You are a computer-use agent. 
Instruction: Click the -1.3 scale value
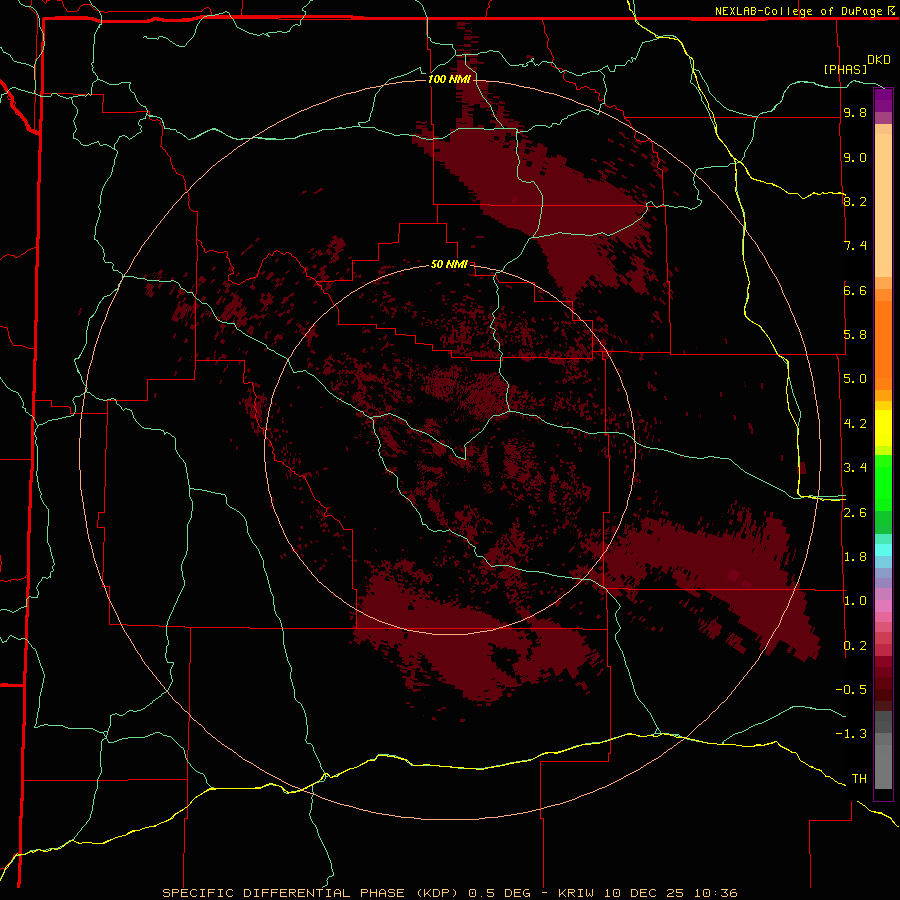coord(851,734)
